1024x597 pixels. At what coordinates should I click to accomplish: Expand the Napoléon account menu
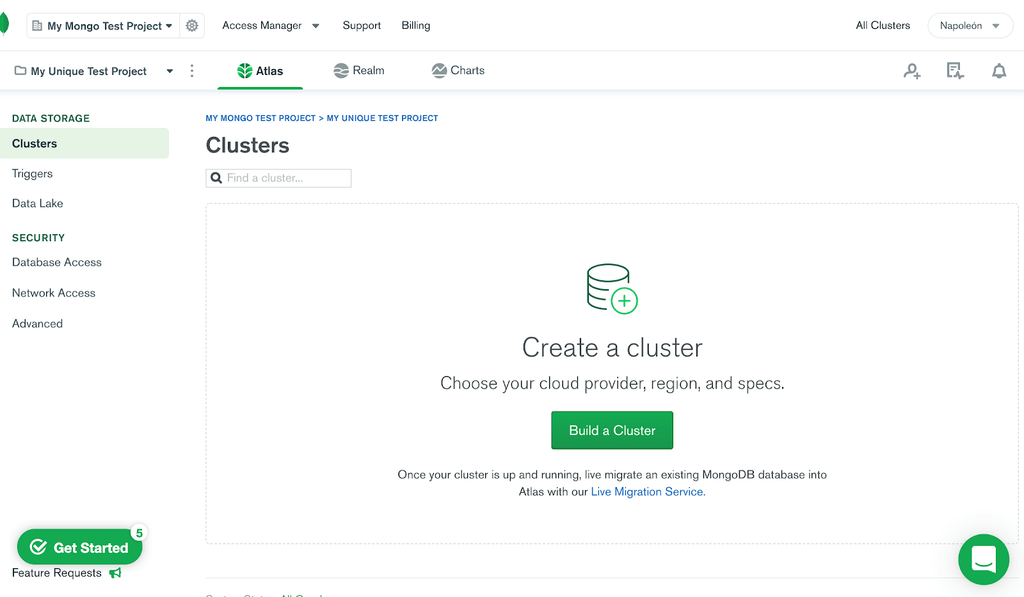969,25
